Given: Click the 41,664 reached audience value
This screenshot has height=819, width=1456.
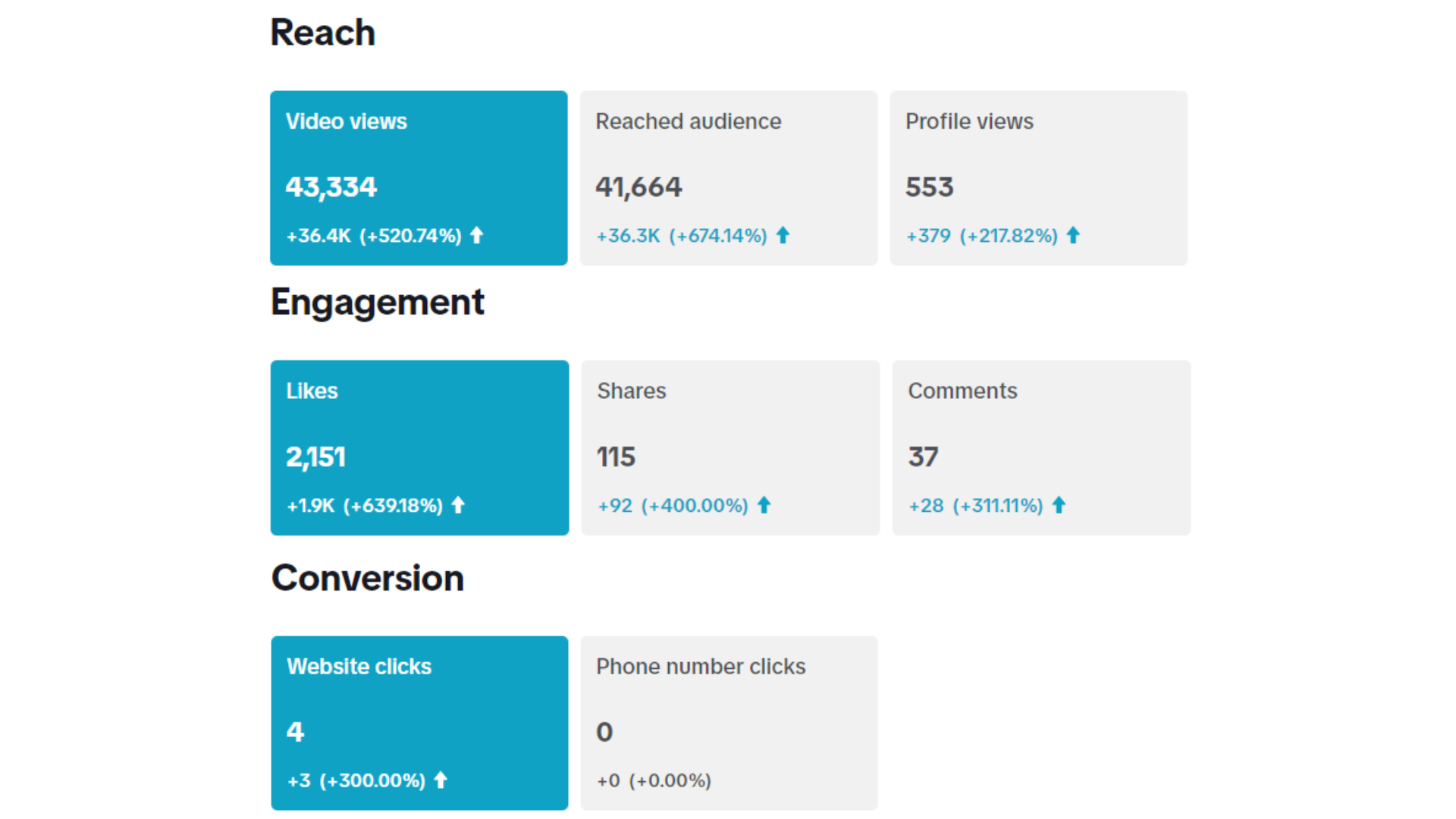Looking at the screenshot, I should coord(639,187).
